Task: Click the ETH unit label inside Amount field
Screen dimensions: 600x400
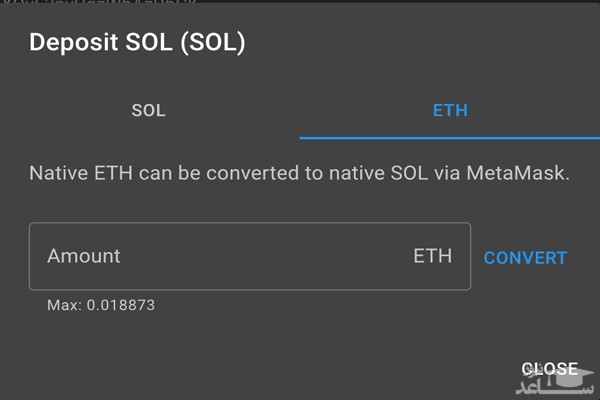Action: [432, 256]
